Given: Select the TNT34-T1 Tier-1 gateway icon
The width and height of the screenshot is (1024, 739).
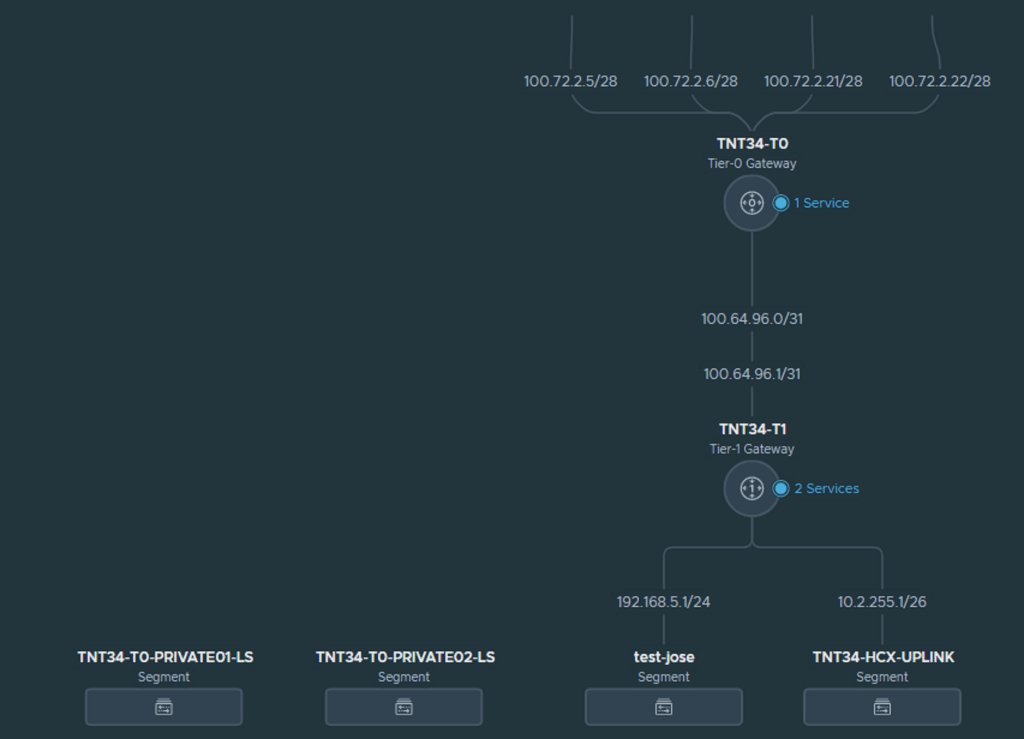Looking at the screenshot, I should (x=751, y=488).
